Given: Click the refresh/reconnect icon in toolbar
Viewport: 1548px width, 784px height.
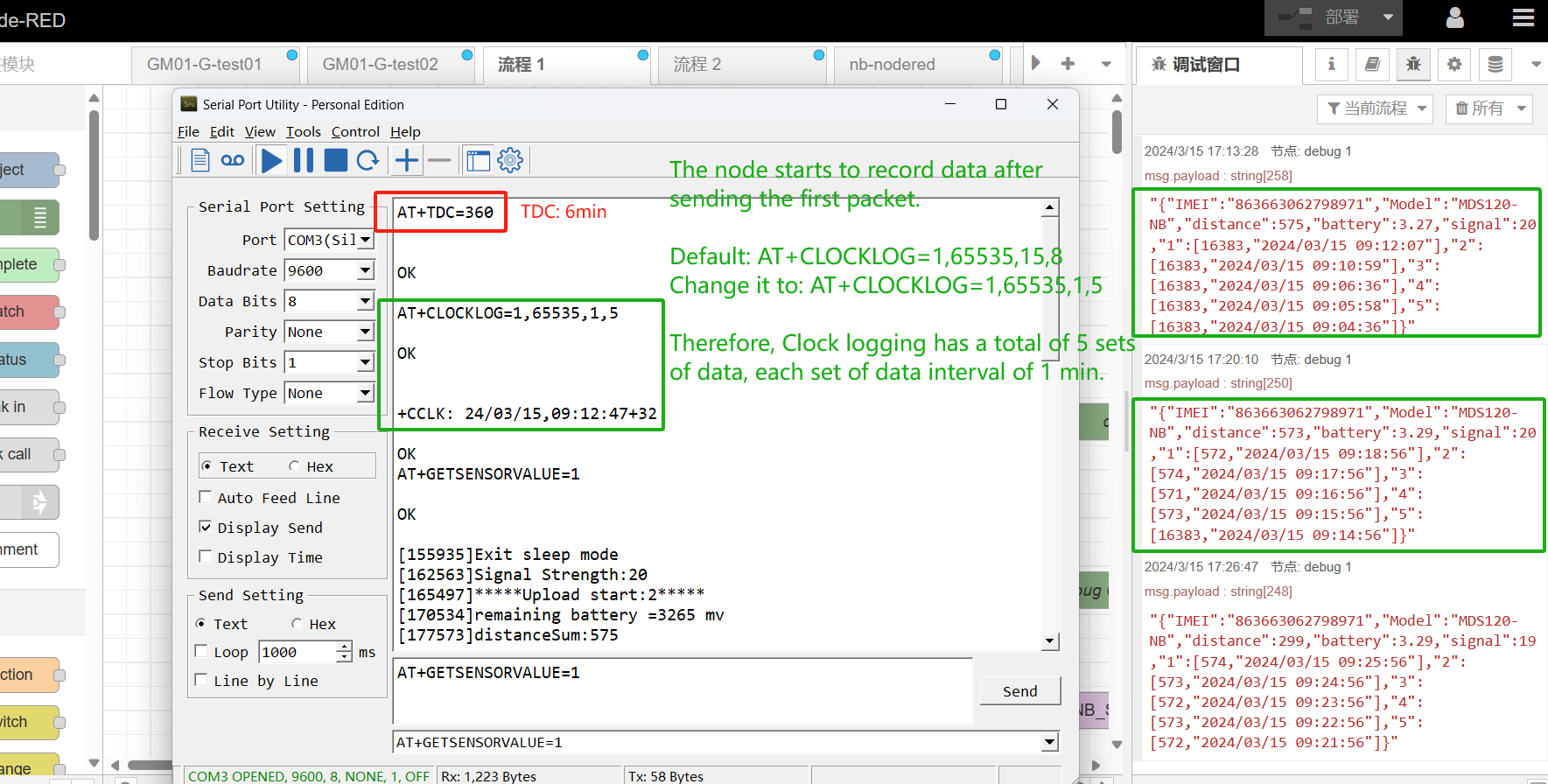Looking at the screenshot, I should (368, 160).
